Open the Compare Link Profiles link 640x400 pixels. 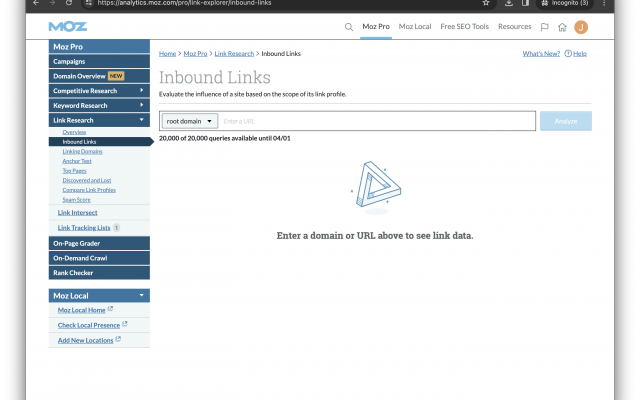click(89, 190)
